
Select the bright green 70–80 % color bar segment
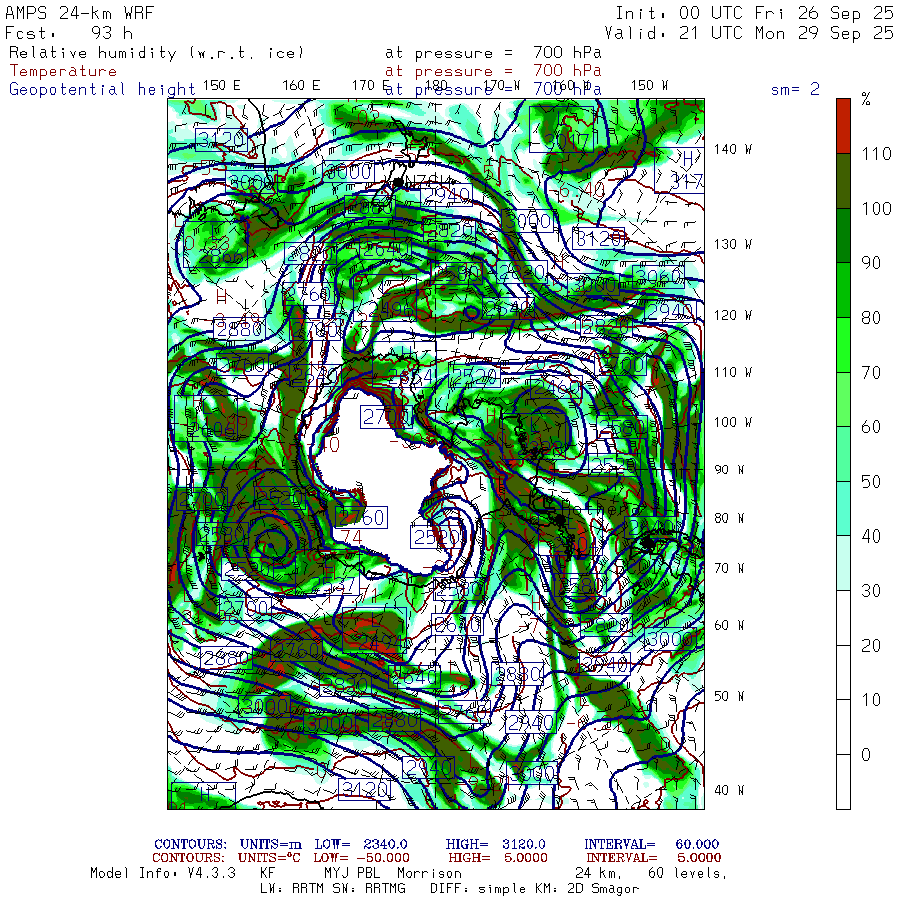pyautogui.click(x=843, y=344)
